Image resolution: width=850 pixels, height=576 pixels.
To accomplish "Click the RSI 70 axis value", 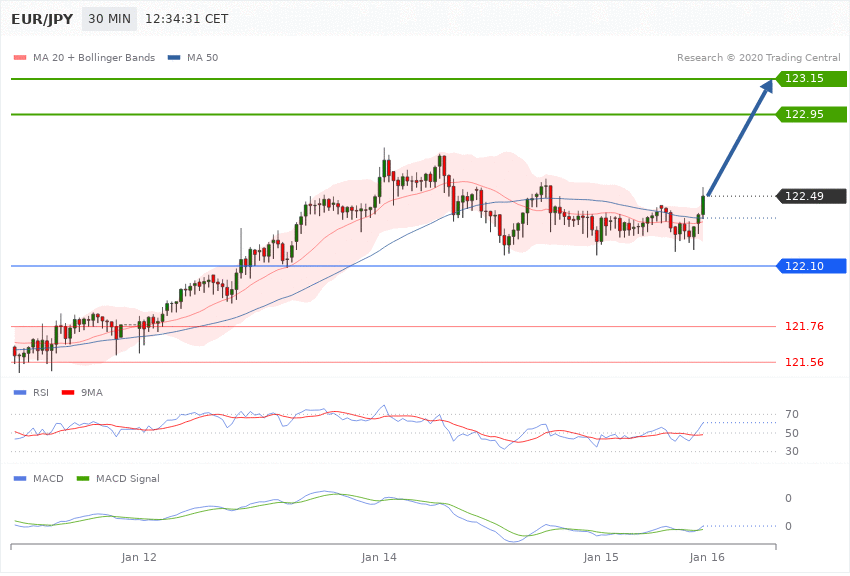I will (791, 415).
